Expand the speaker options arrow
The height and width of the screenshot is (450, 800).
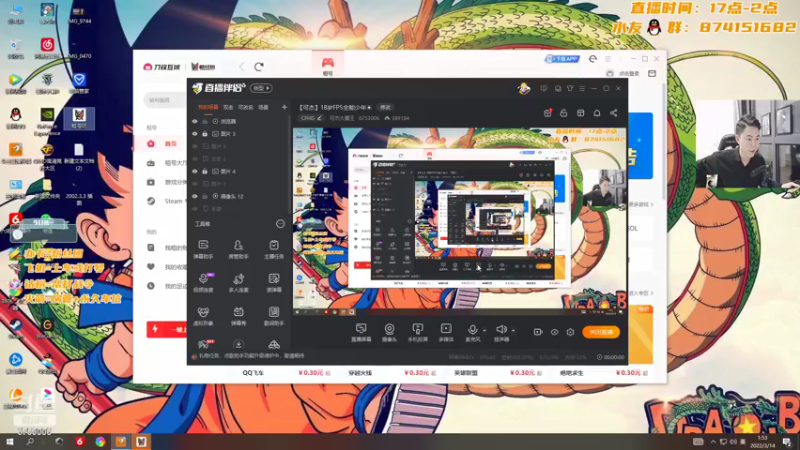(x=513, y=330)
